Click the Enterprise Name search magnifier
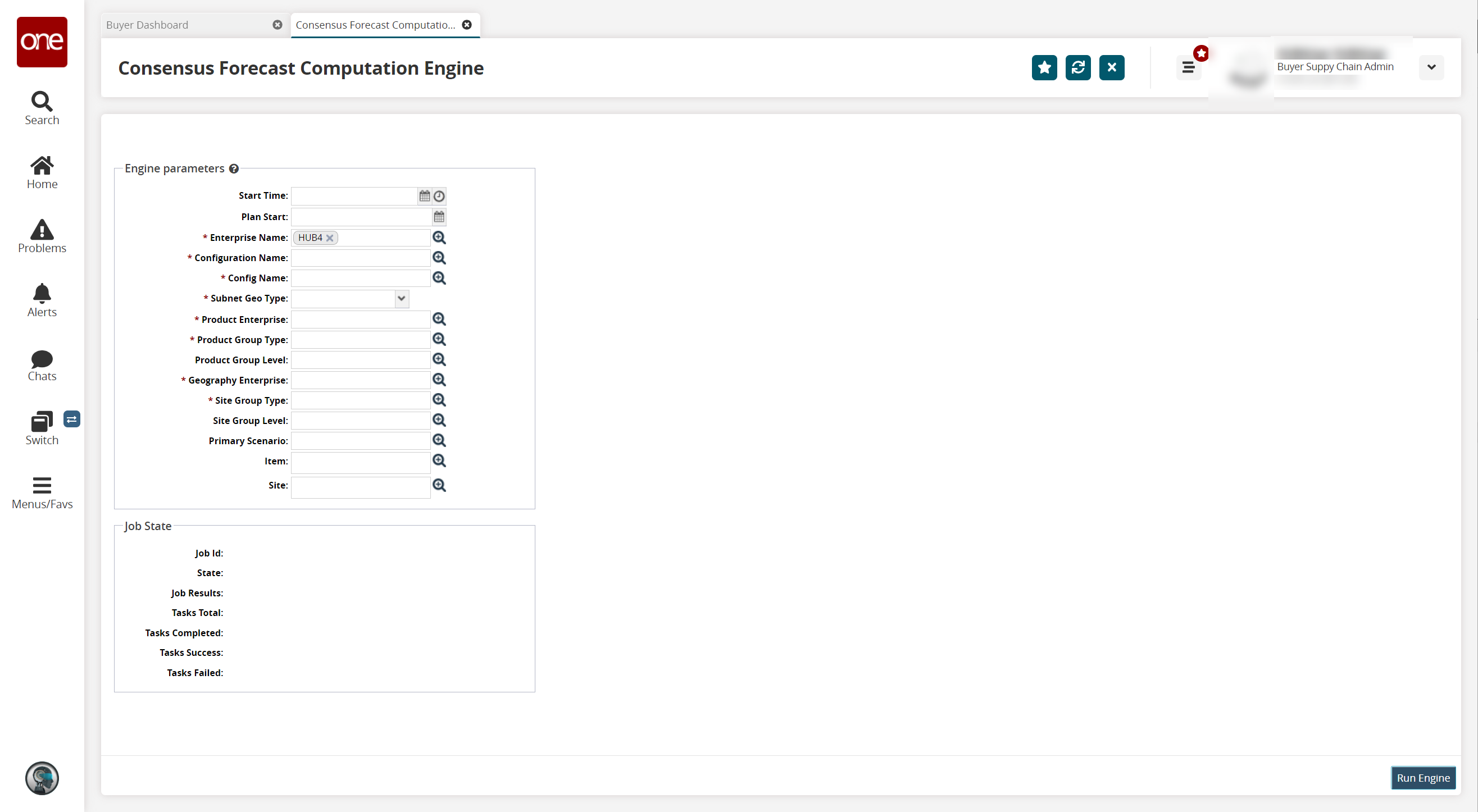 440,237
